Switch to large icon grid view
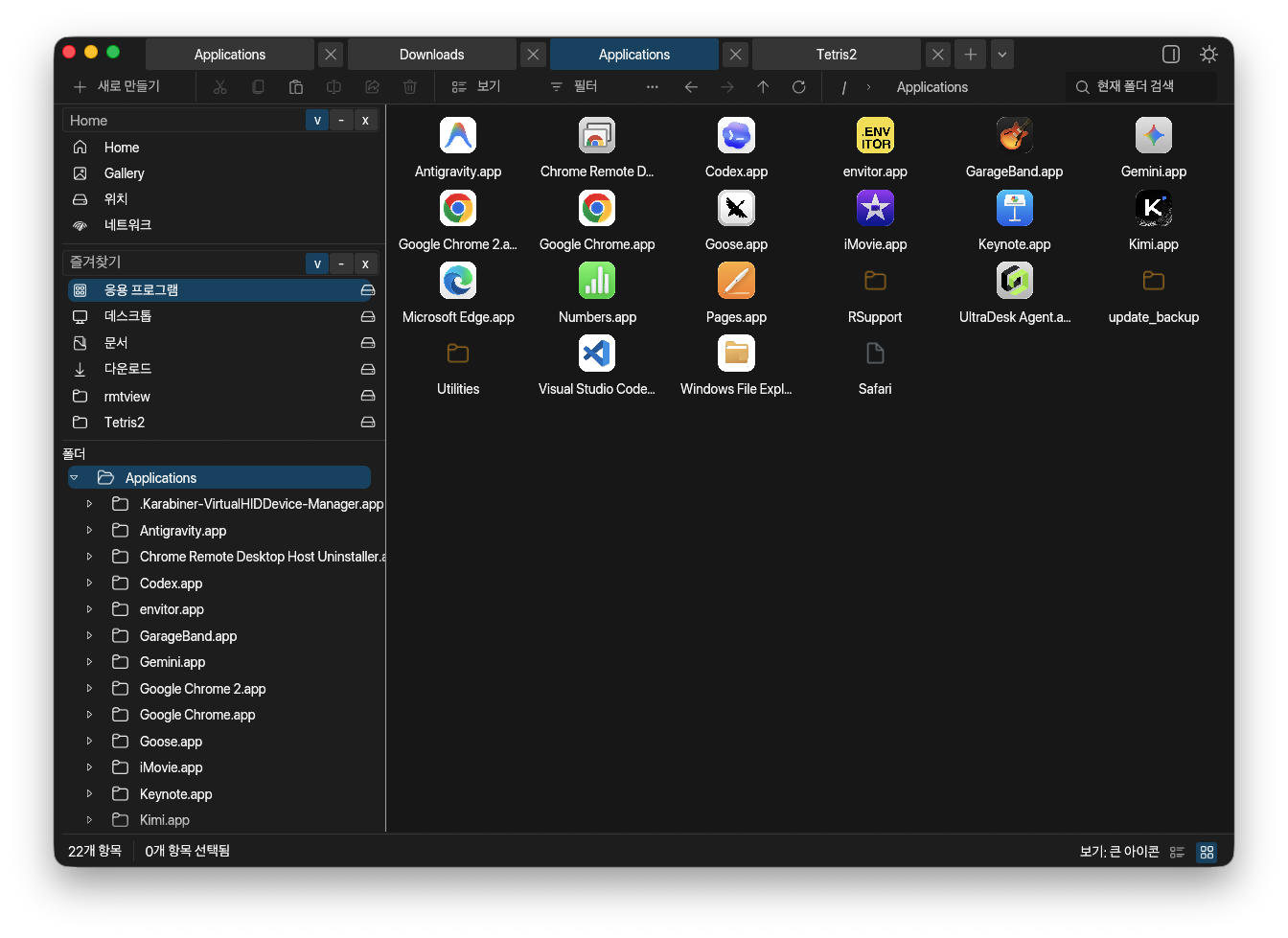 (x=1207, y=852)
